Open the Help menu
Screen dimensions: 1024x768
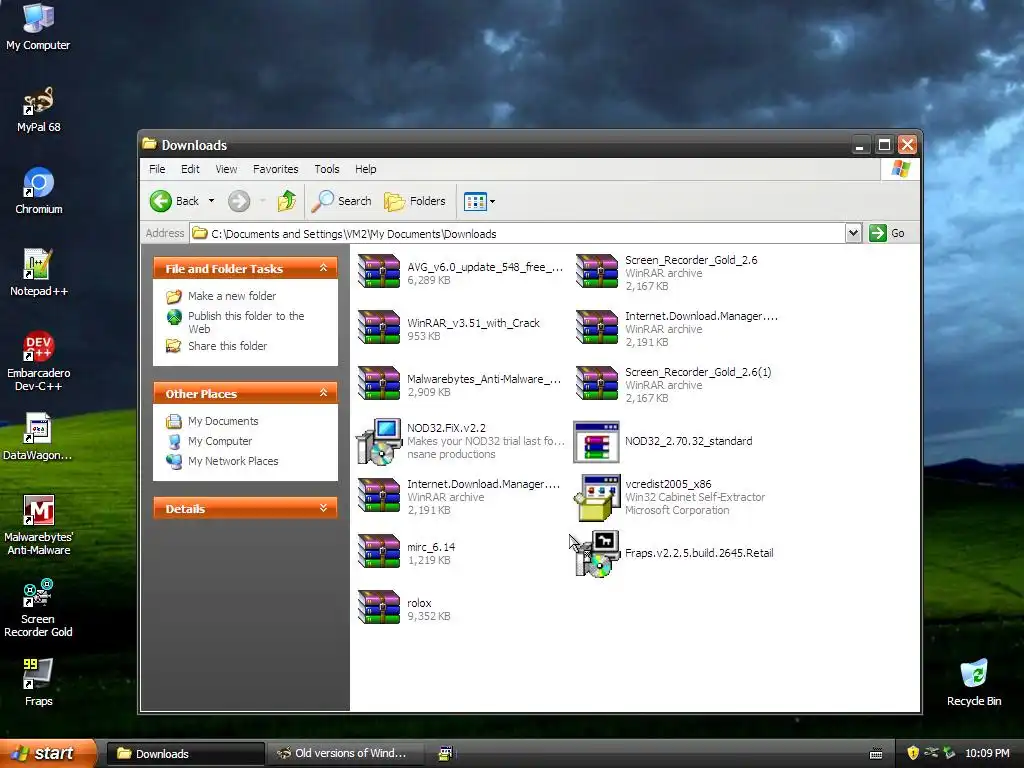tap(366, 169)
